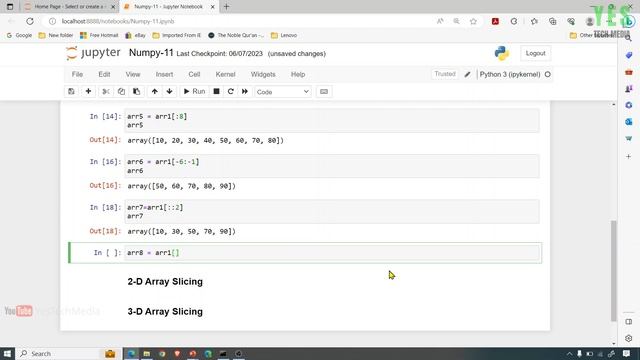Image resolution: width=640 pixels, height=360 pixels.
Task: Open a new browser tab
Action: point(226,7)
